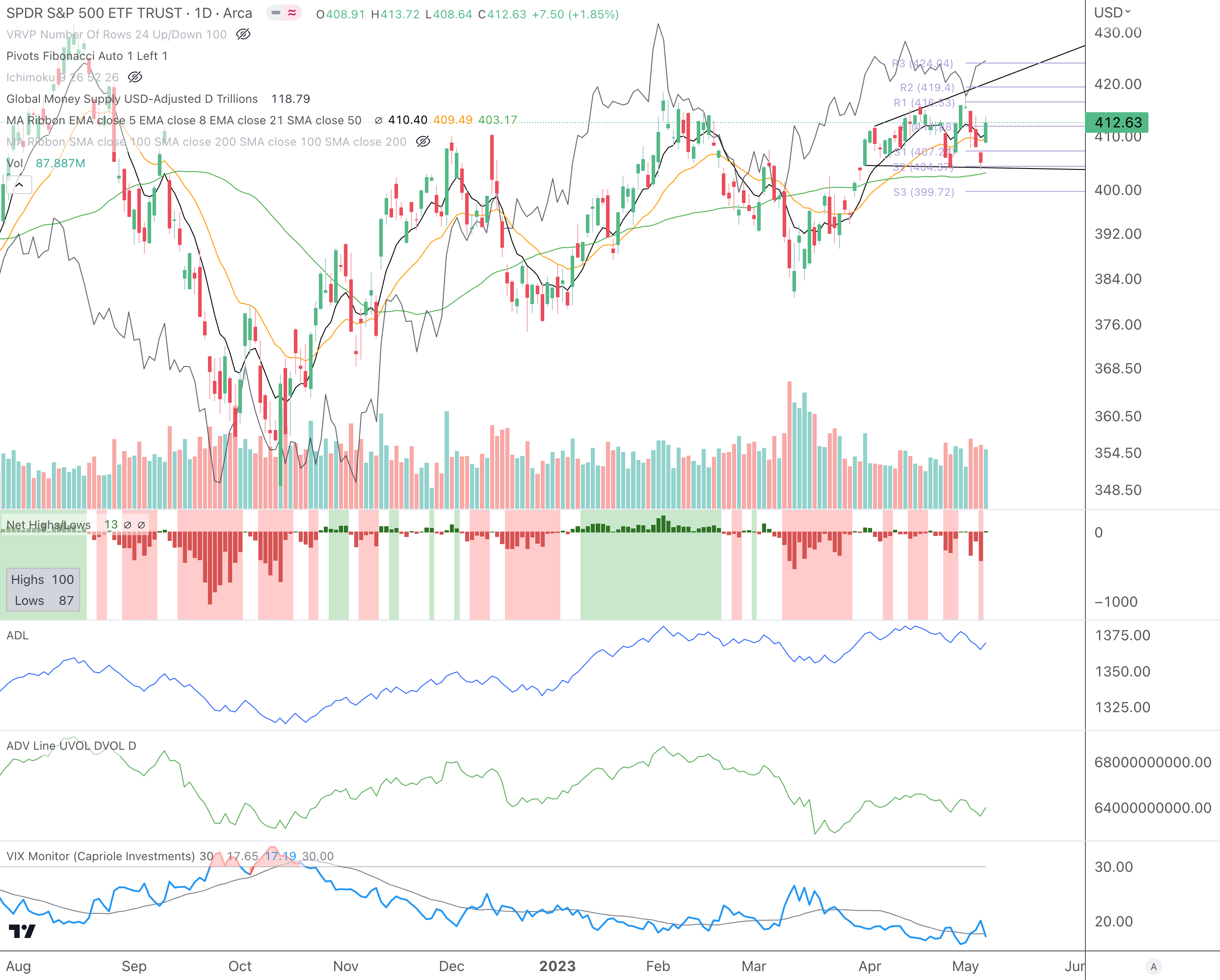Select the ADV Line UVOL DVOL D label
1220x980 pixels.
(x=71, y=746)
